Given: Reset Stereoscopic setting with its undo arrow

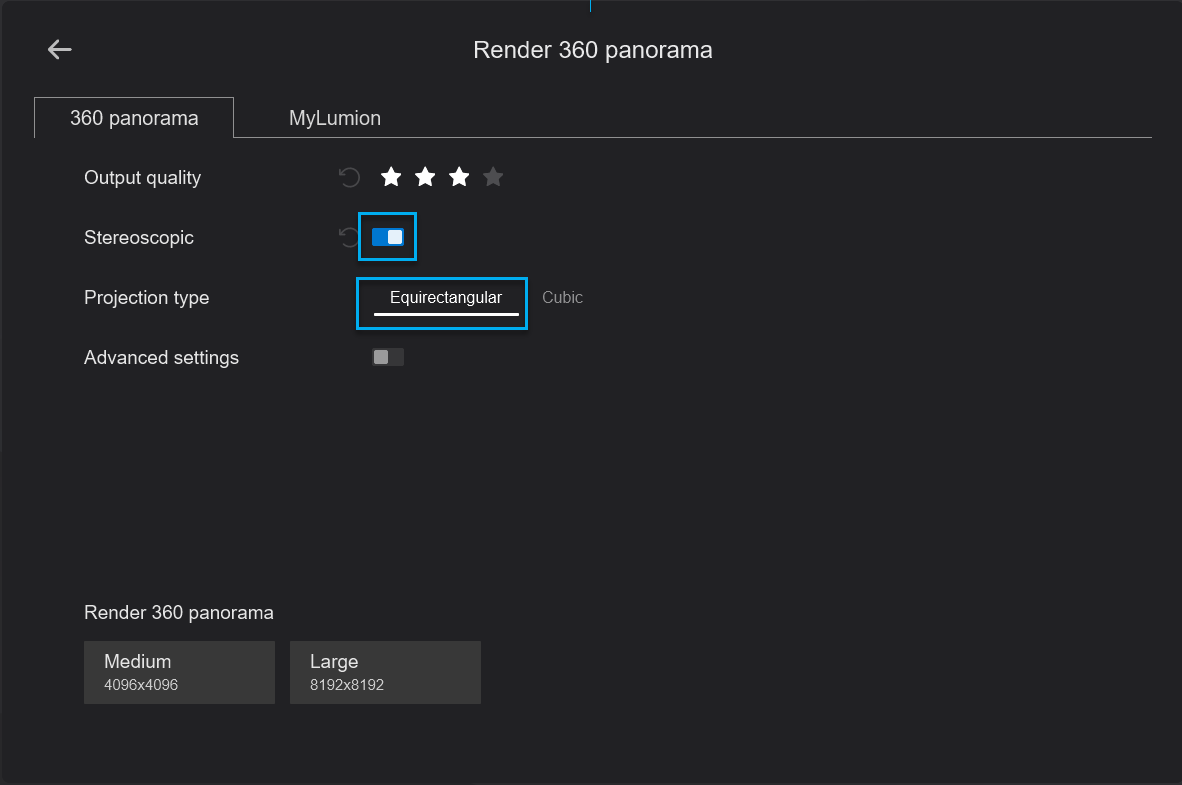Looking at the screenshot, I should tap(348, 236).
